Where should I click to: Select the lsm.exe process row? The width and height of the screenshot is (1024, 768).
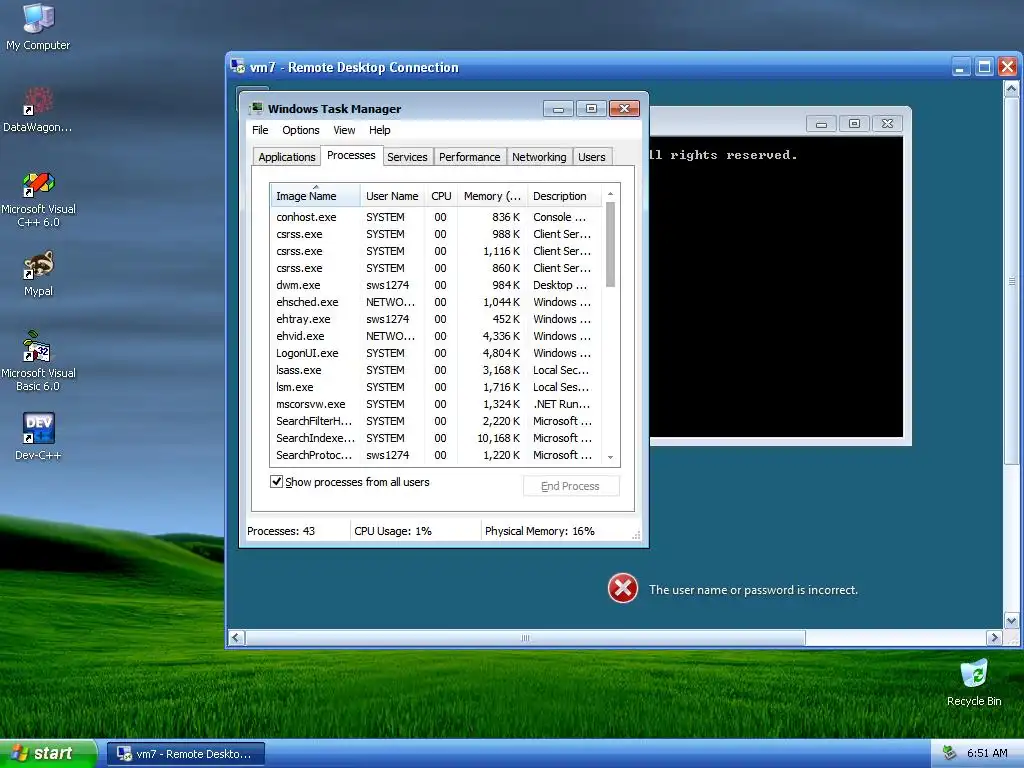pos(436,387)
